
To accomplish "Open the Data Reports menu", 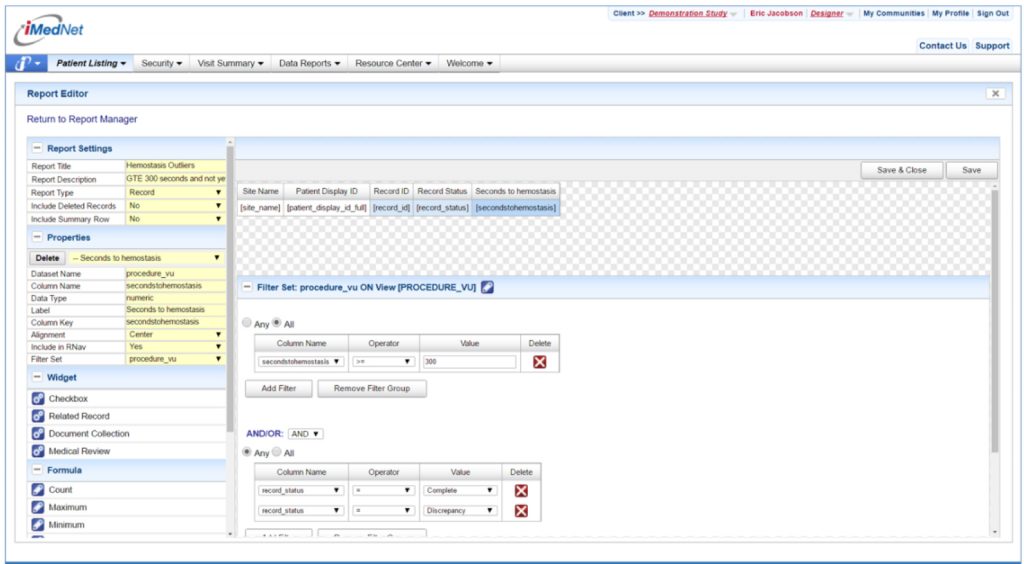I will (x=309, y=64).
